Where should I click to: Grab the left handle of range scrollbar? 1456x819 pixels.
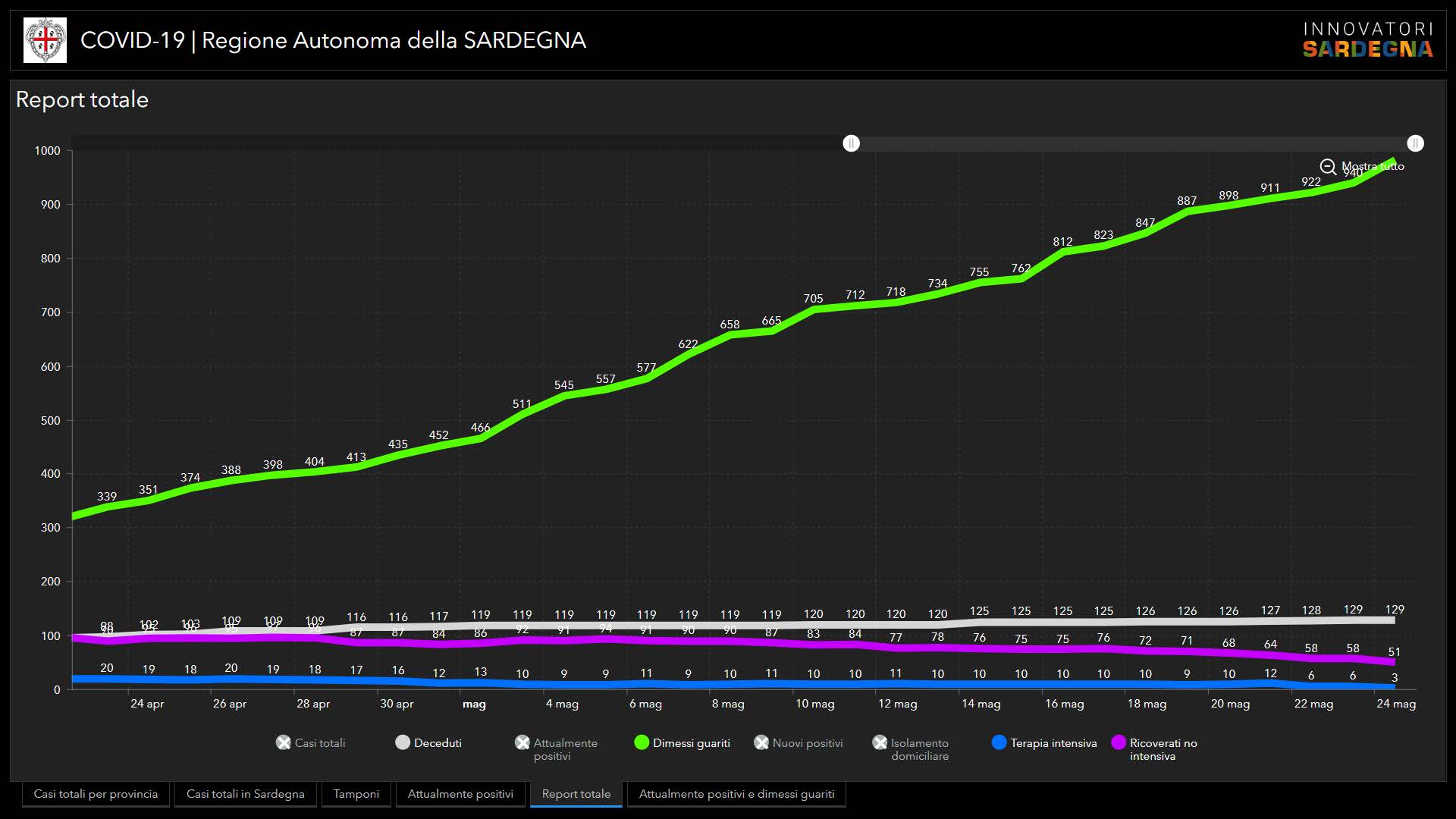pos(852,143)
